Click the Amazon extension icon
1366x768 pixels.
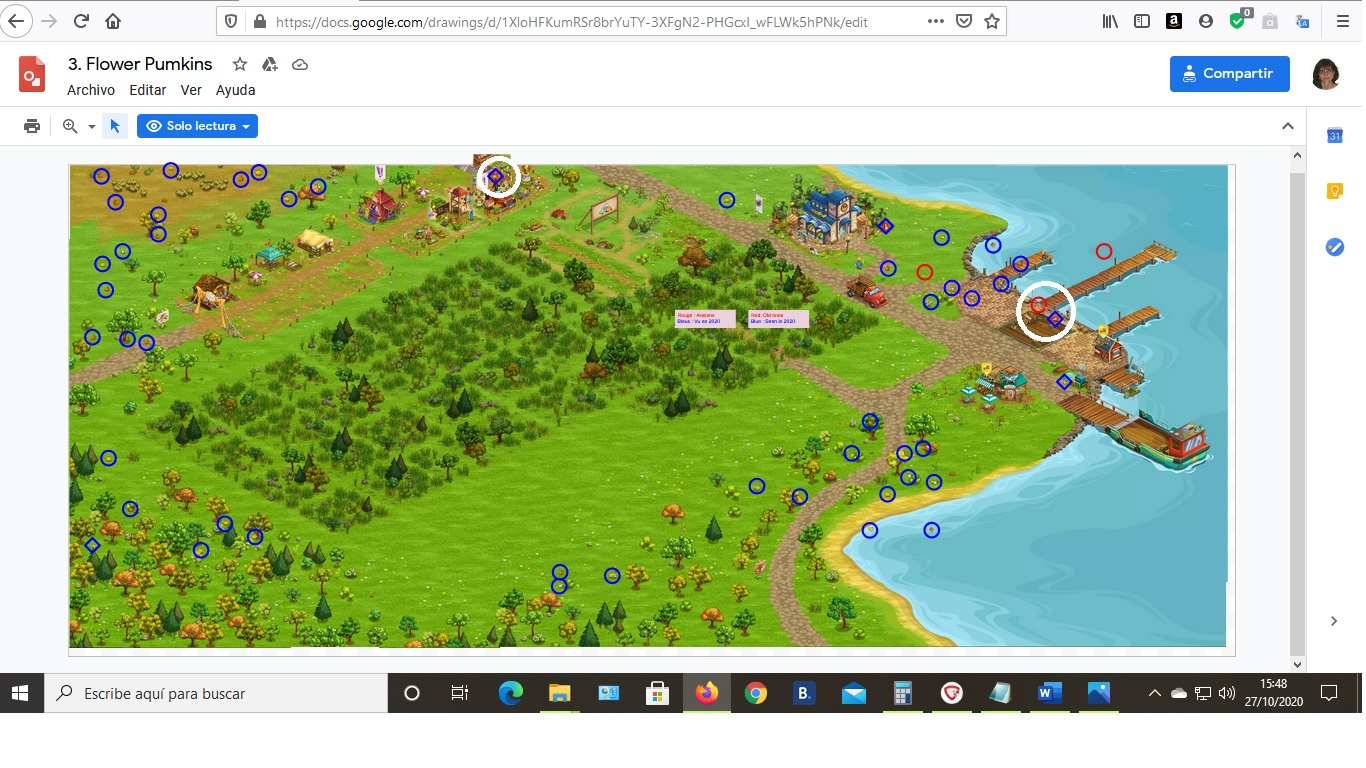pos(1174,21)
